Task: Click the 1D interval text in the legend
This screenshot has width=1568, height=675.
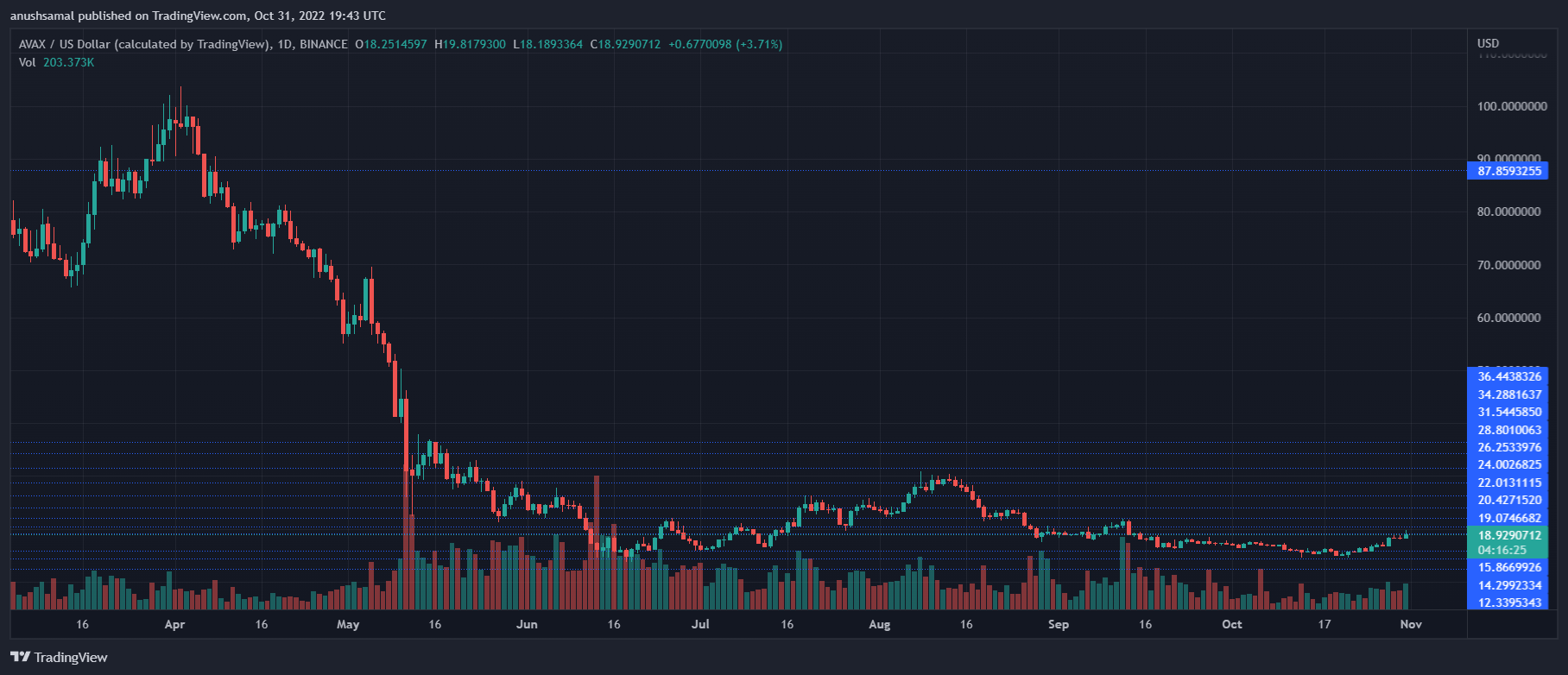Action: [284, 44]
